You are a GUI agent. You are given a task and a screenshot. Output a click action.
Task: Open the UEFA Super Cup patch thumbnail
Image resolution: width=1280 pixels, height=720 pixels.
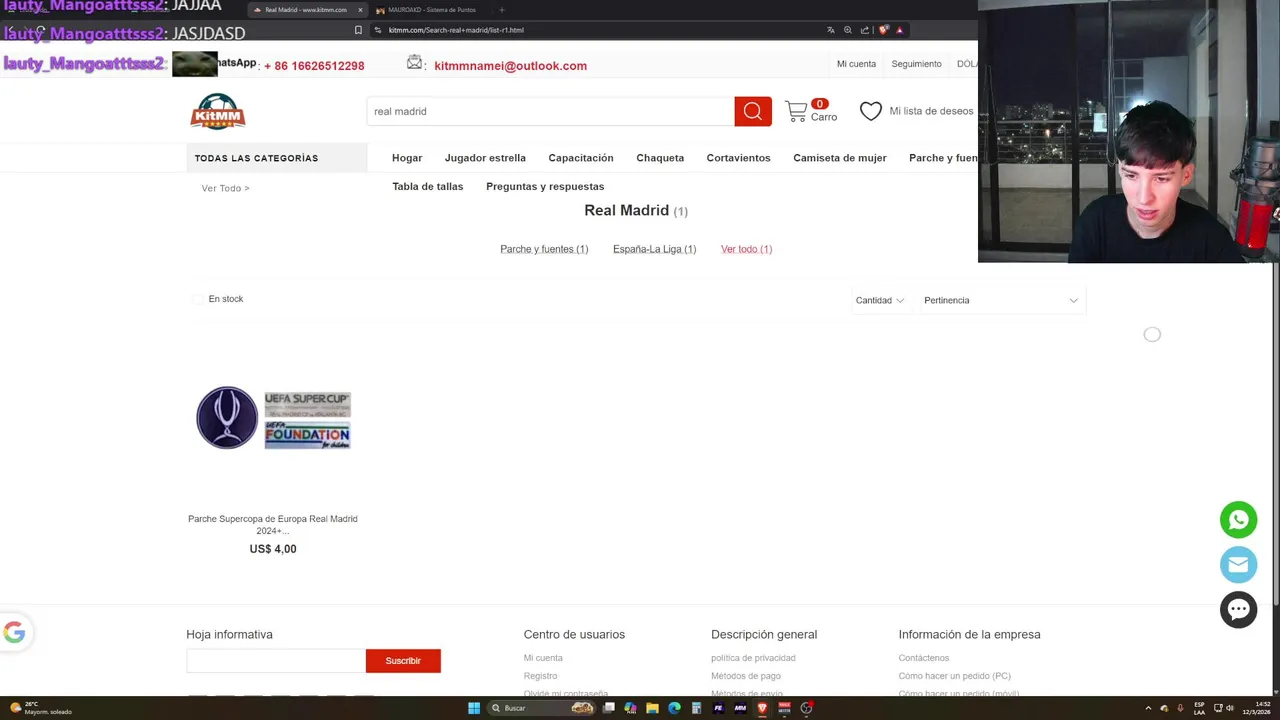click(x=273, y=418)
